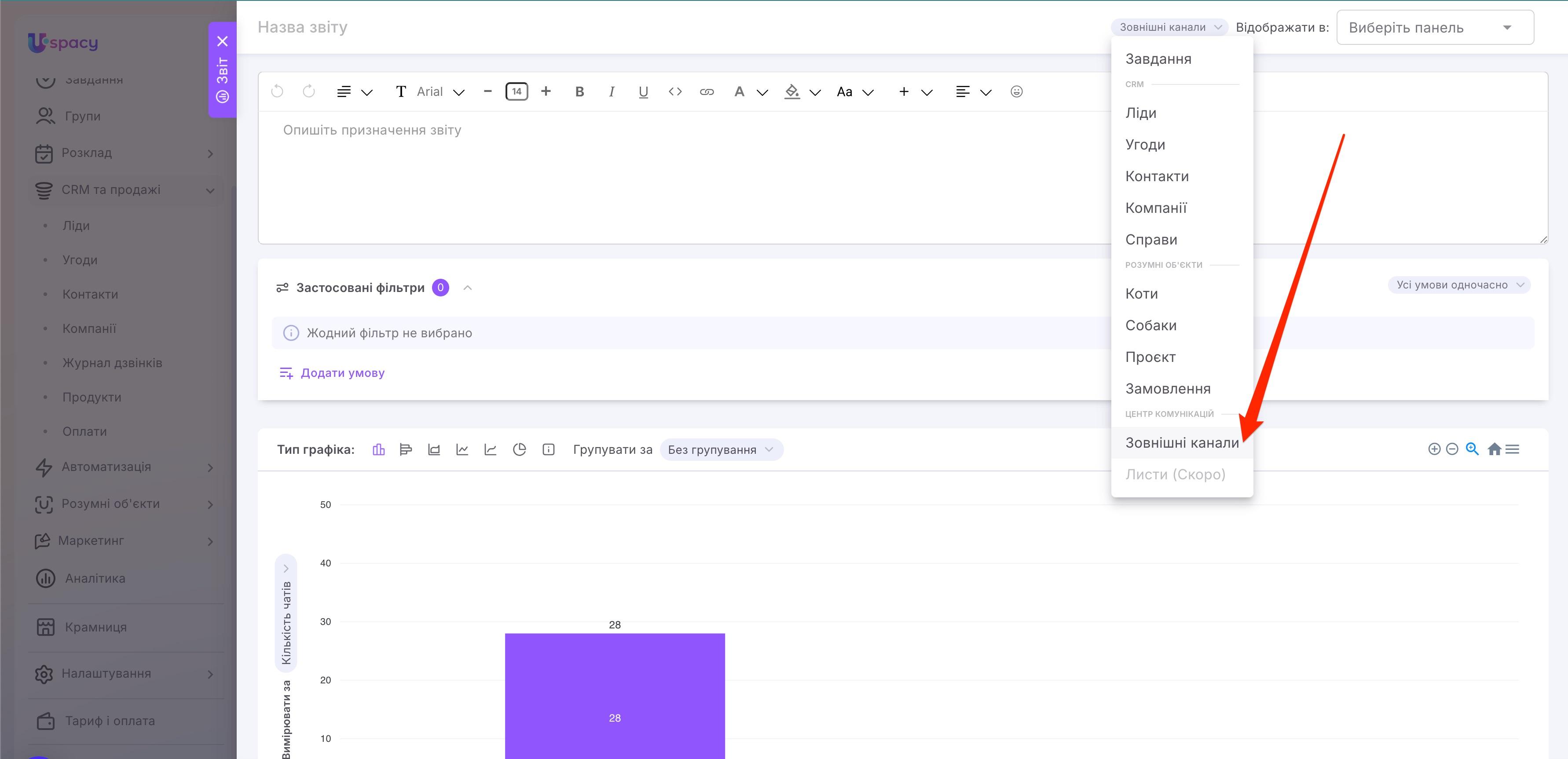Select the area chart type

(x=434, y=449)
